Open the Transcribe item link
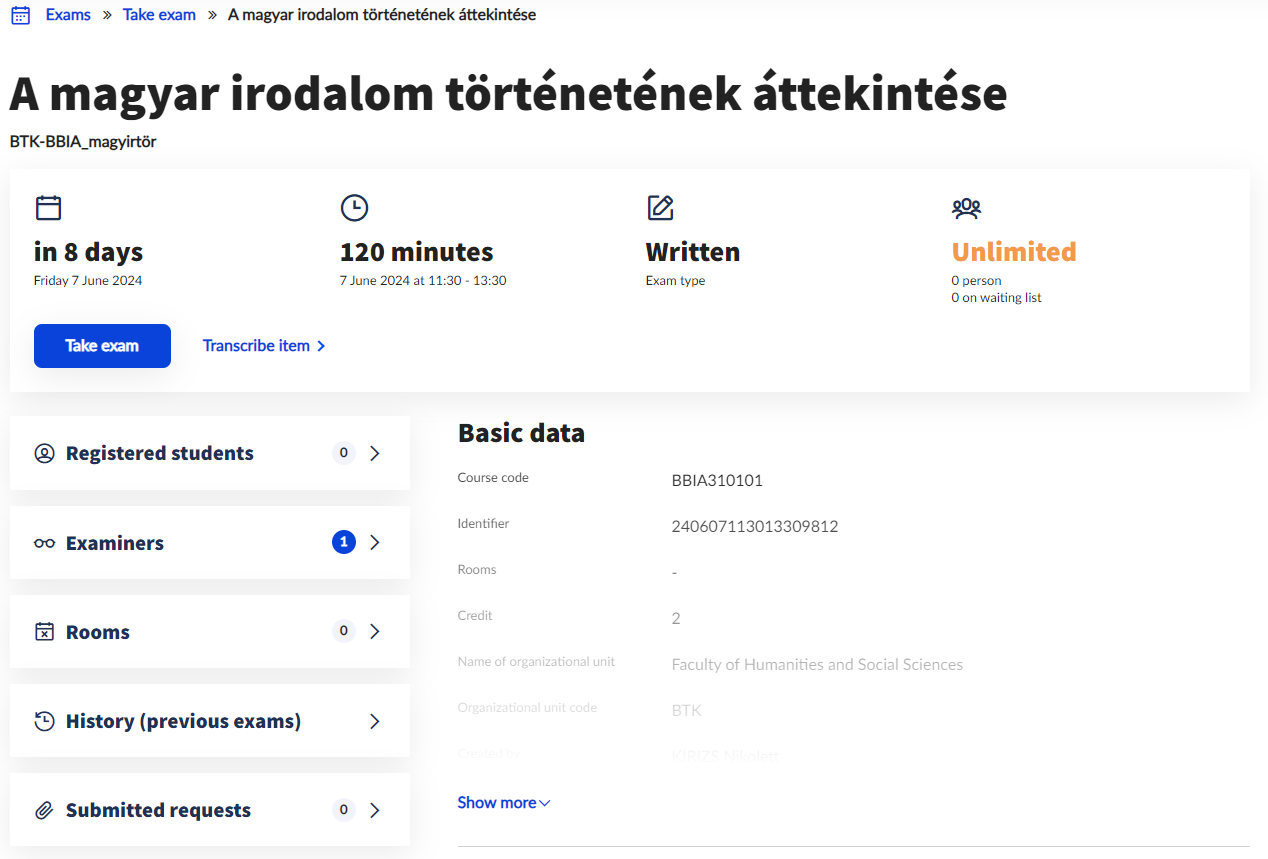1268x859 pixels. tap(264, 346)
